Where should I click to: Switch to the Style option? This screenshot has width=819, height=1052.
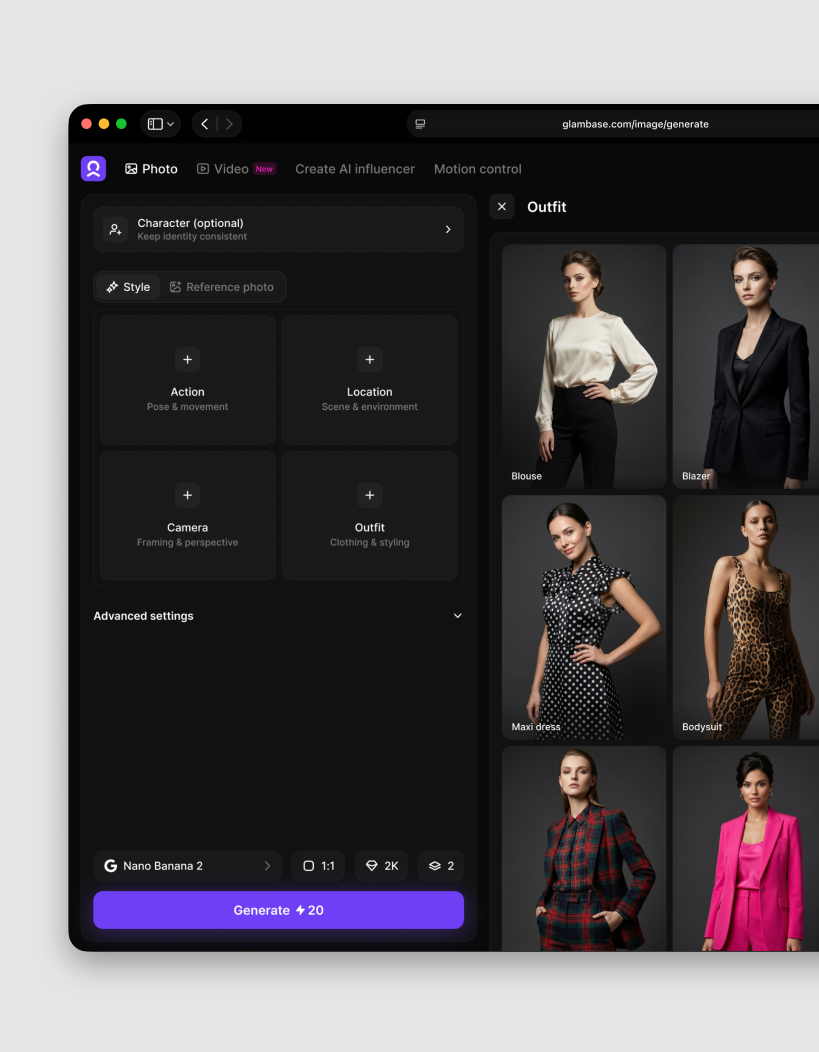click(128, 287)
